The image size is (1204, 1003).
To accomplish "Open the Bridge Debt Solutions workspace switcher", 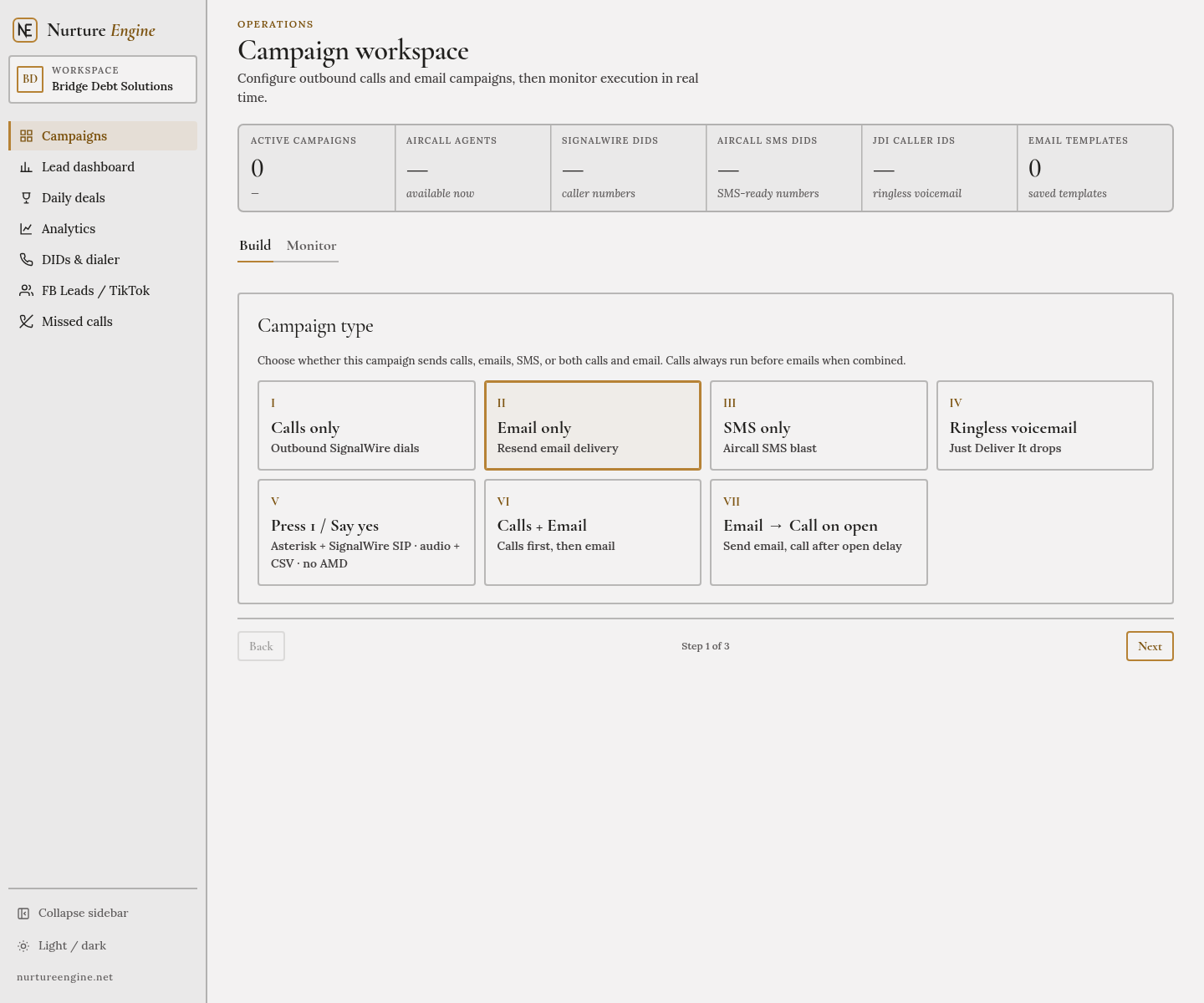I will [103, 79].
